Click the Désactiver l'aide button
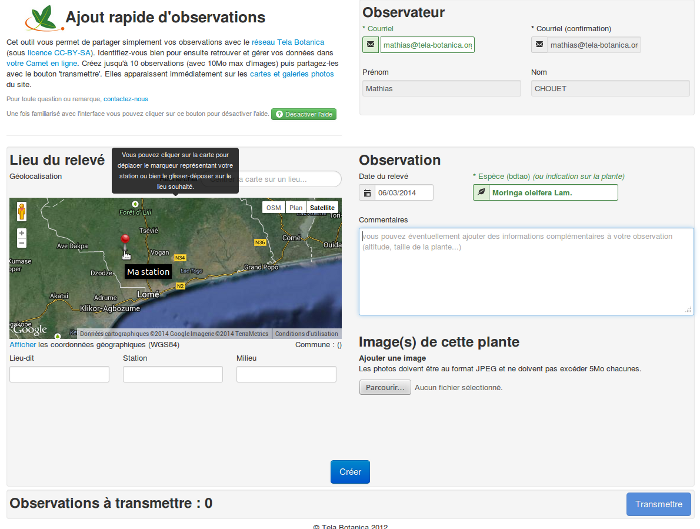The width and height of the screenshot is (700, 529). 304,114
